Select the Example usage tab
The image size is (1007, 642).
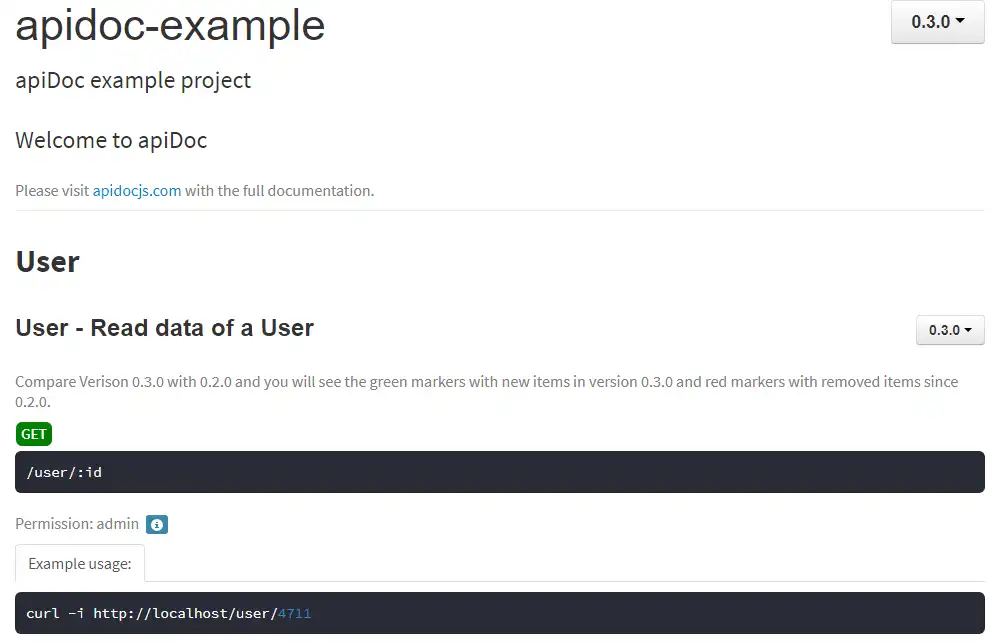[x=80, y=564]
